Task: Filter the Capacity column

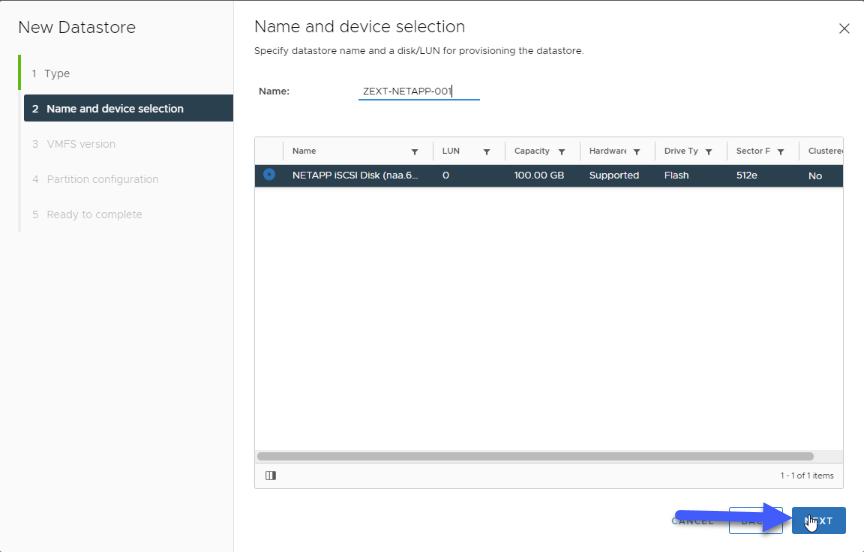Action: coord(561,152)
